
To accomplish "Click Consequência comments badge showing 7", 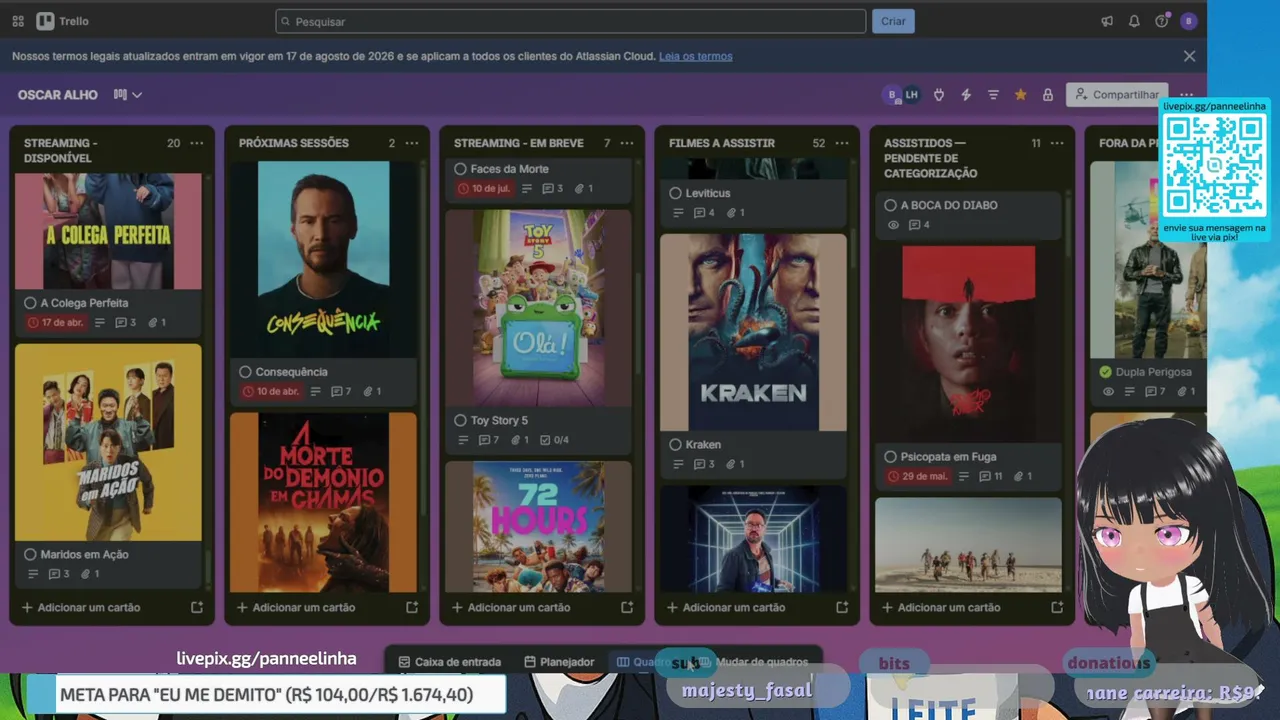I will tap(341, 392).
